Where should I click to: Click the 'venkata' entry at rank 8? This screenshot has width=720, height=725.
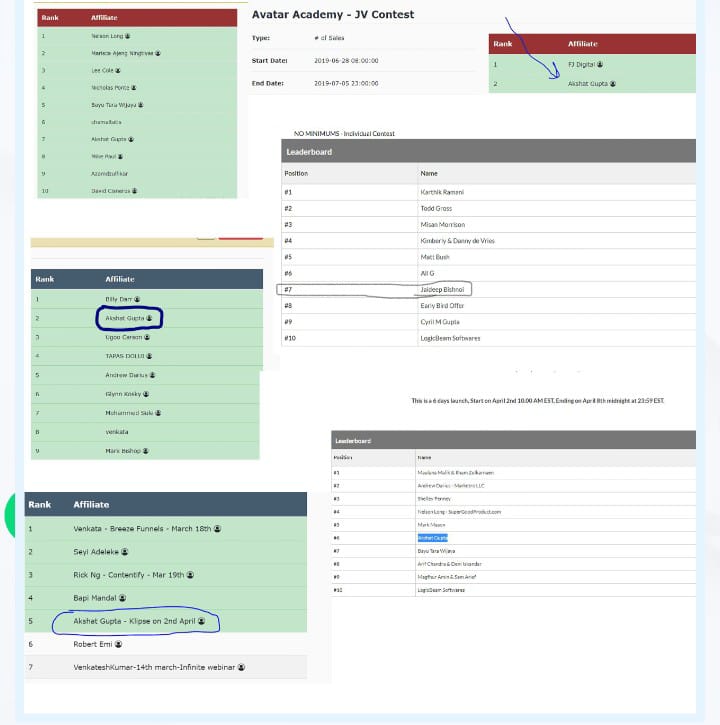(117, 432)
